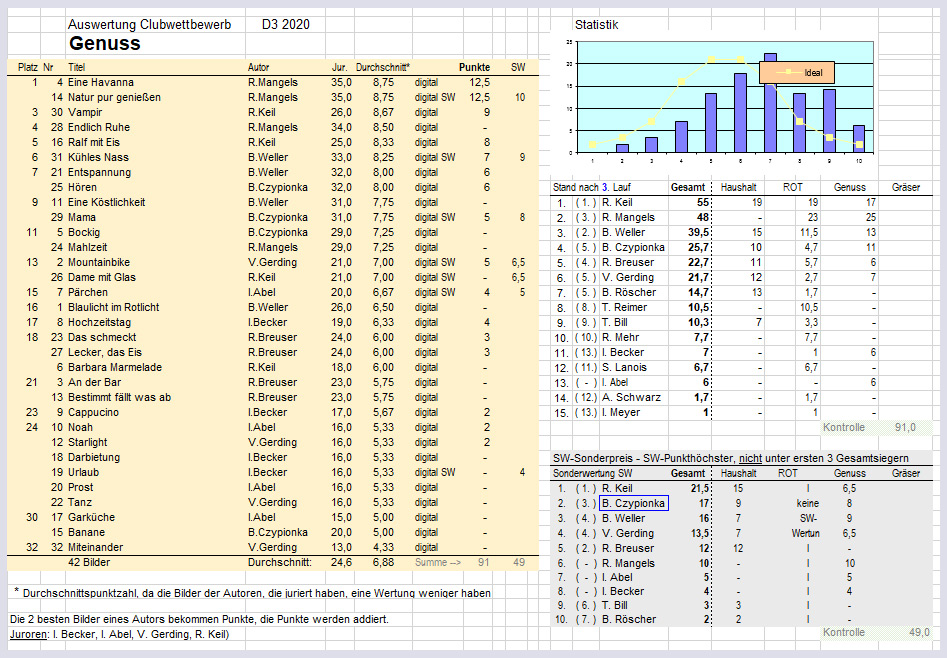The height and width of the screenshot is (658, 947).
Task: Select the "Autor" column header
Action: click(x=258, y=67)
